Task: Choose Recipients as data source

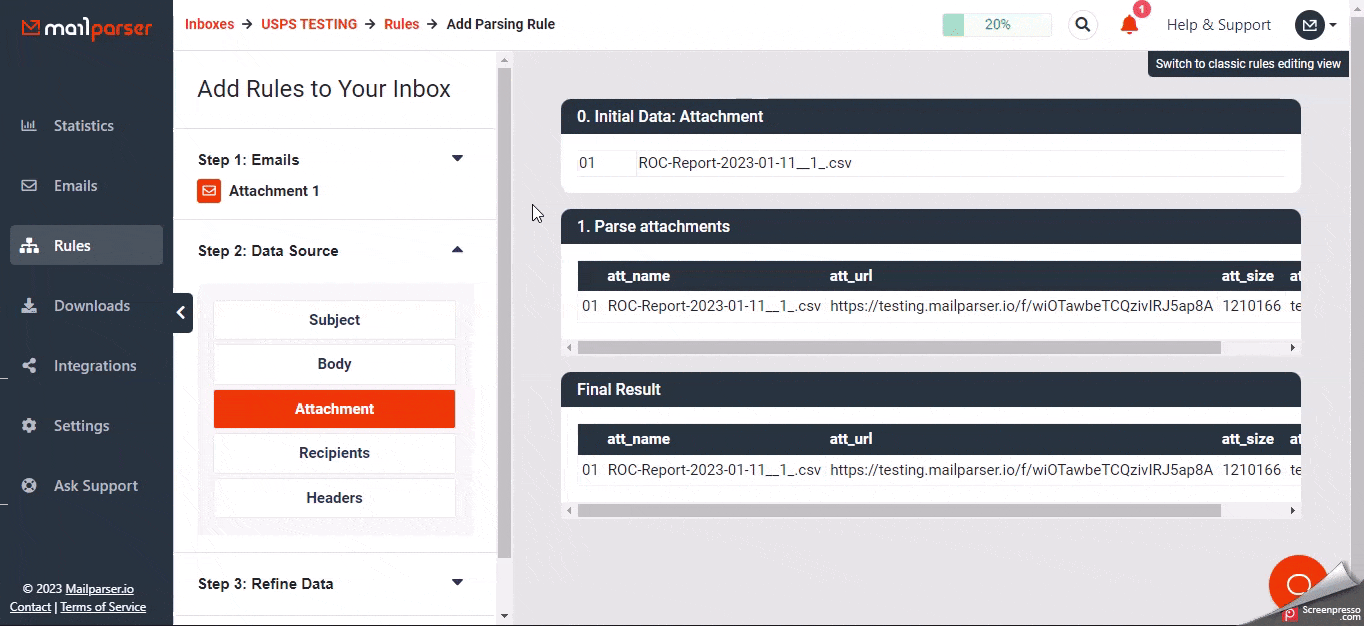Action: coord(334,453)
